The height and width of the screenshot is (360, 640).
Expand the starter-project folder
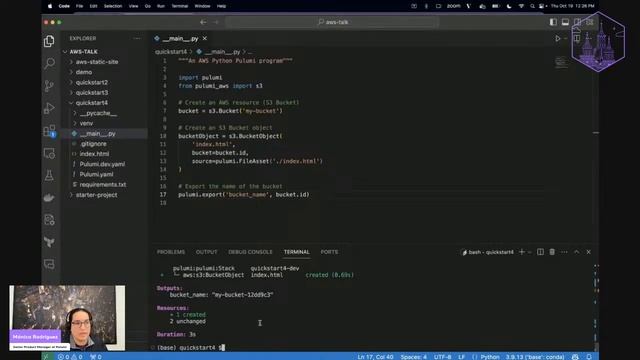[x=96, y=195]
